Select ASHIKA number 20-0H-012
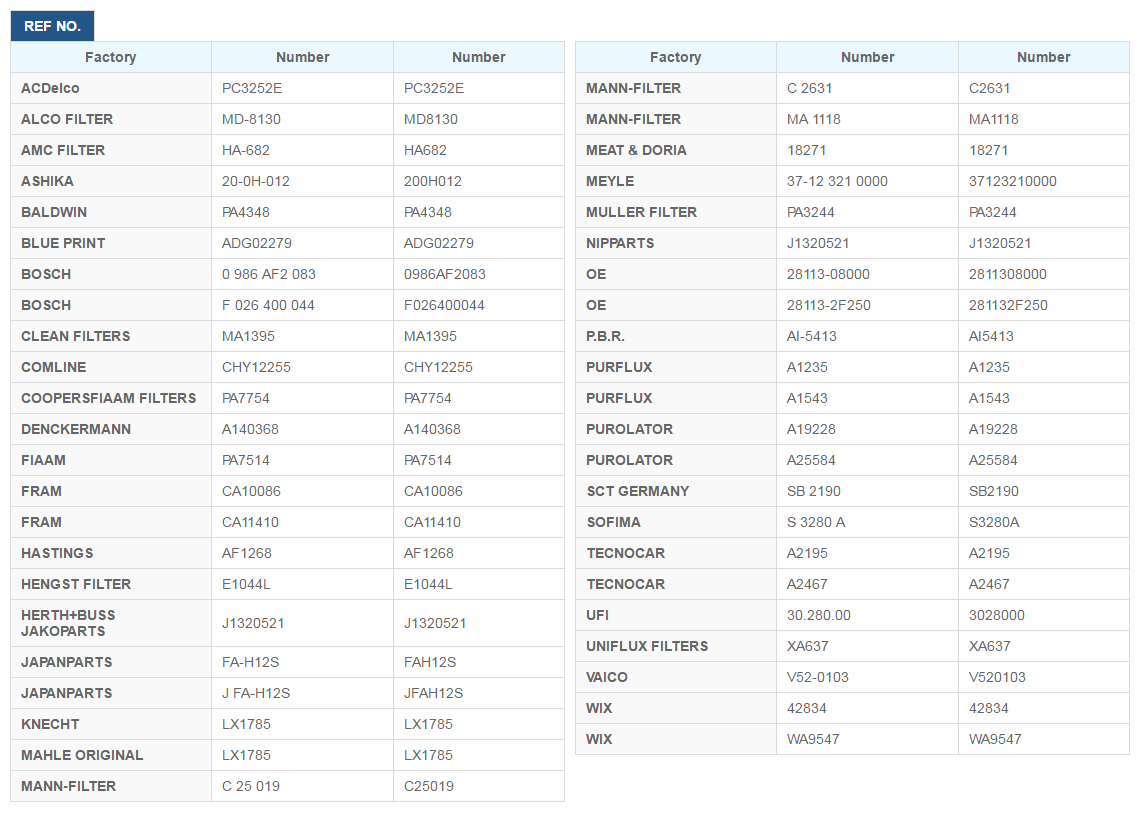This screenshot has height=813, width=1142. [x=256, y=181]
